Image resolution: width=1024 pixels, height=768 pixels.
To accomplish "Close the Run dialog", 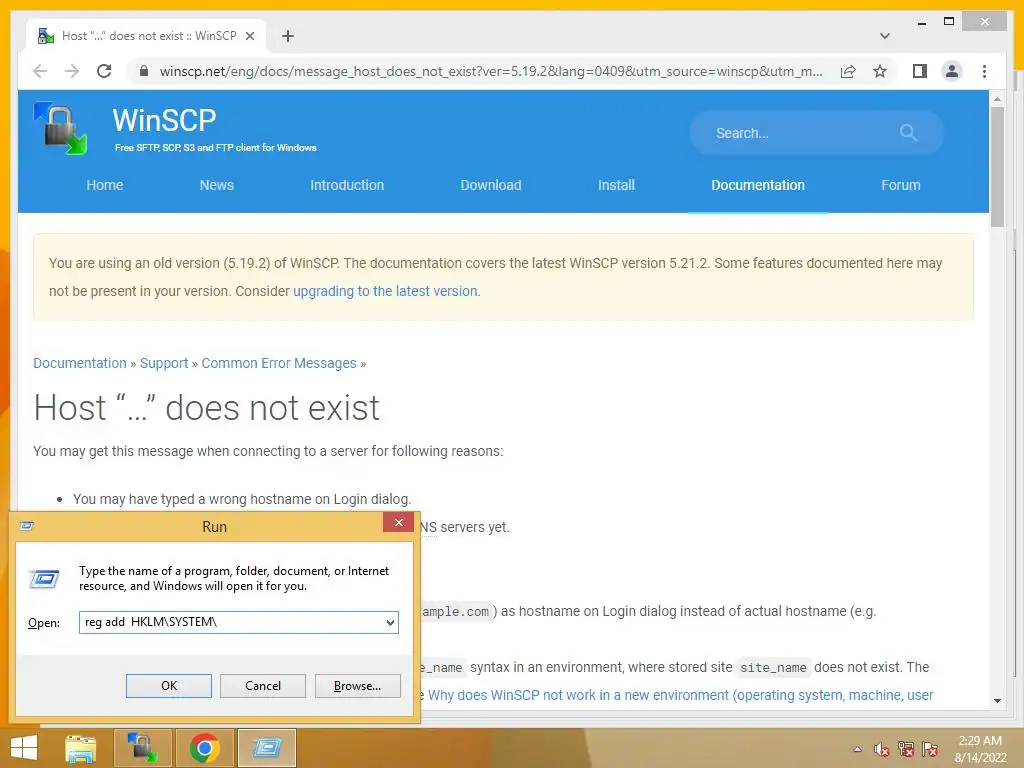I will pyautogui.click(x=398, y=522).
